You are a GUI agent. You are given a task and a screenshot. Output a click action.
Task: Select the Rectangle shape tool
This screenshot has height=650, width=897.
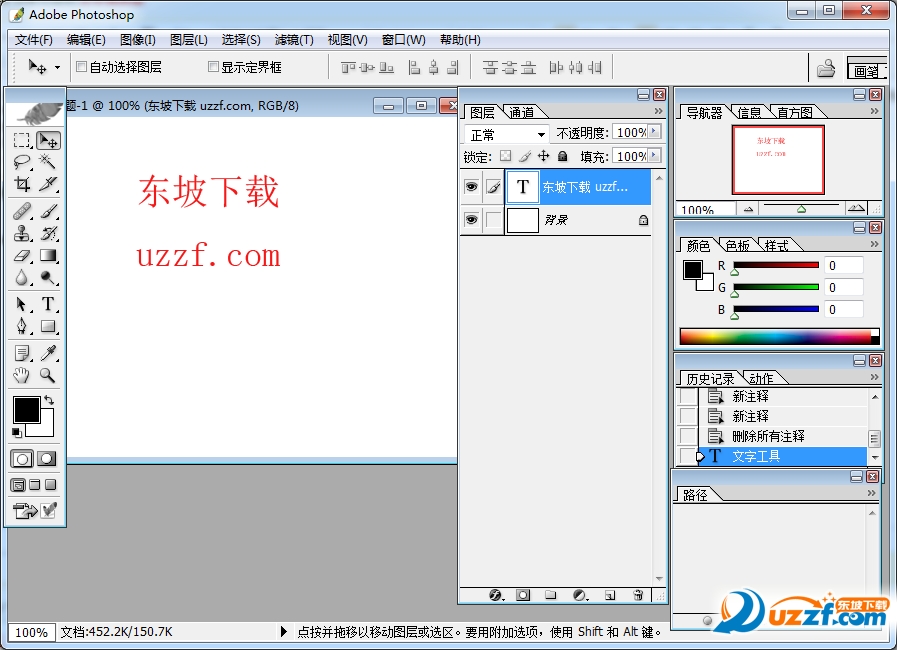pyautogui.click(x=49, y=327)
